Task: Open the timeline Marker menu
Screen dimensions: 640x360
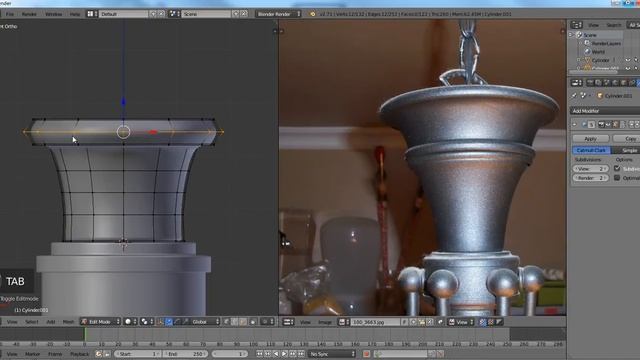Action: coord(32,354)
